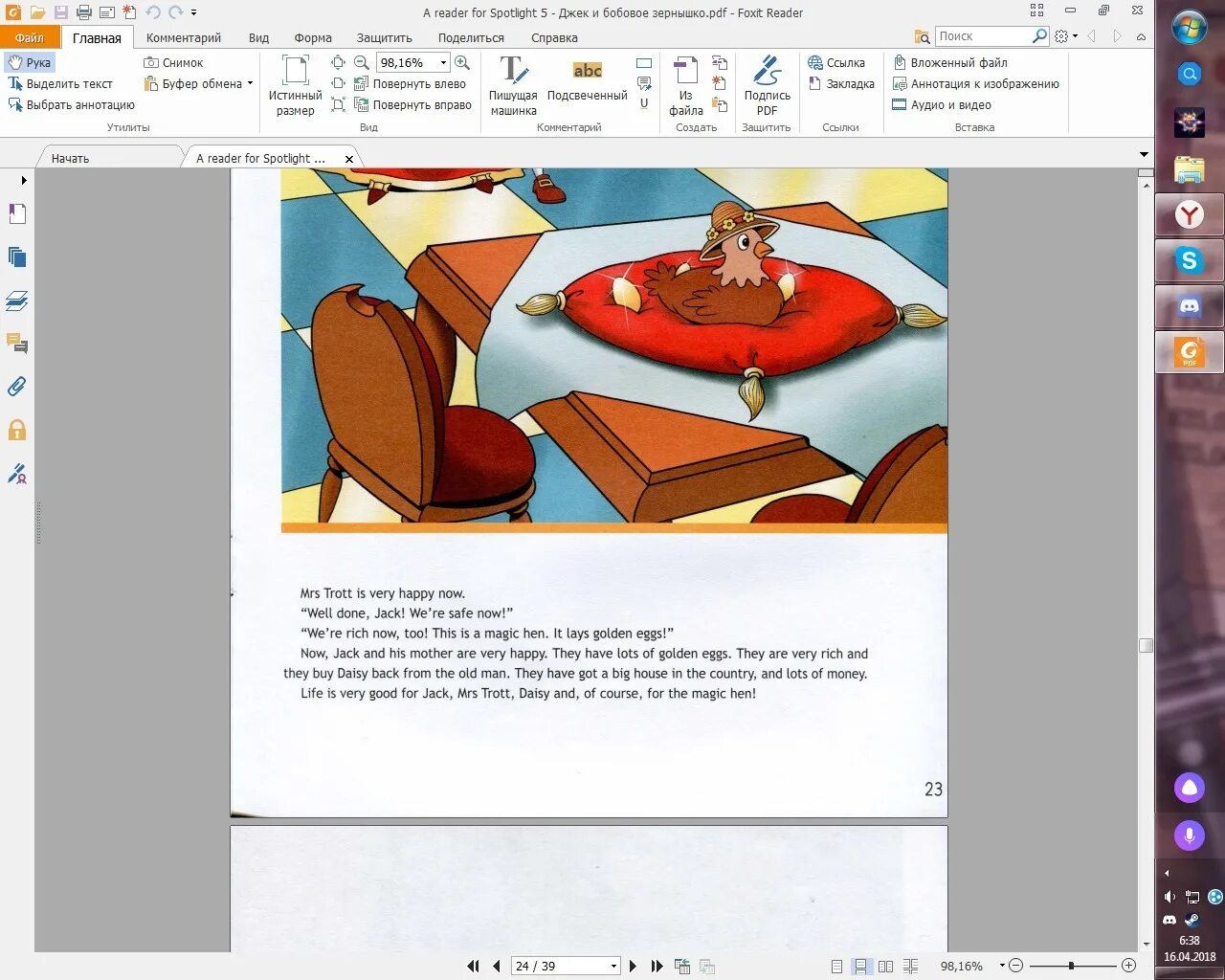Open the Windows Start button
This screenshot has width=1225, height=980.
tap(1190, 27)
